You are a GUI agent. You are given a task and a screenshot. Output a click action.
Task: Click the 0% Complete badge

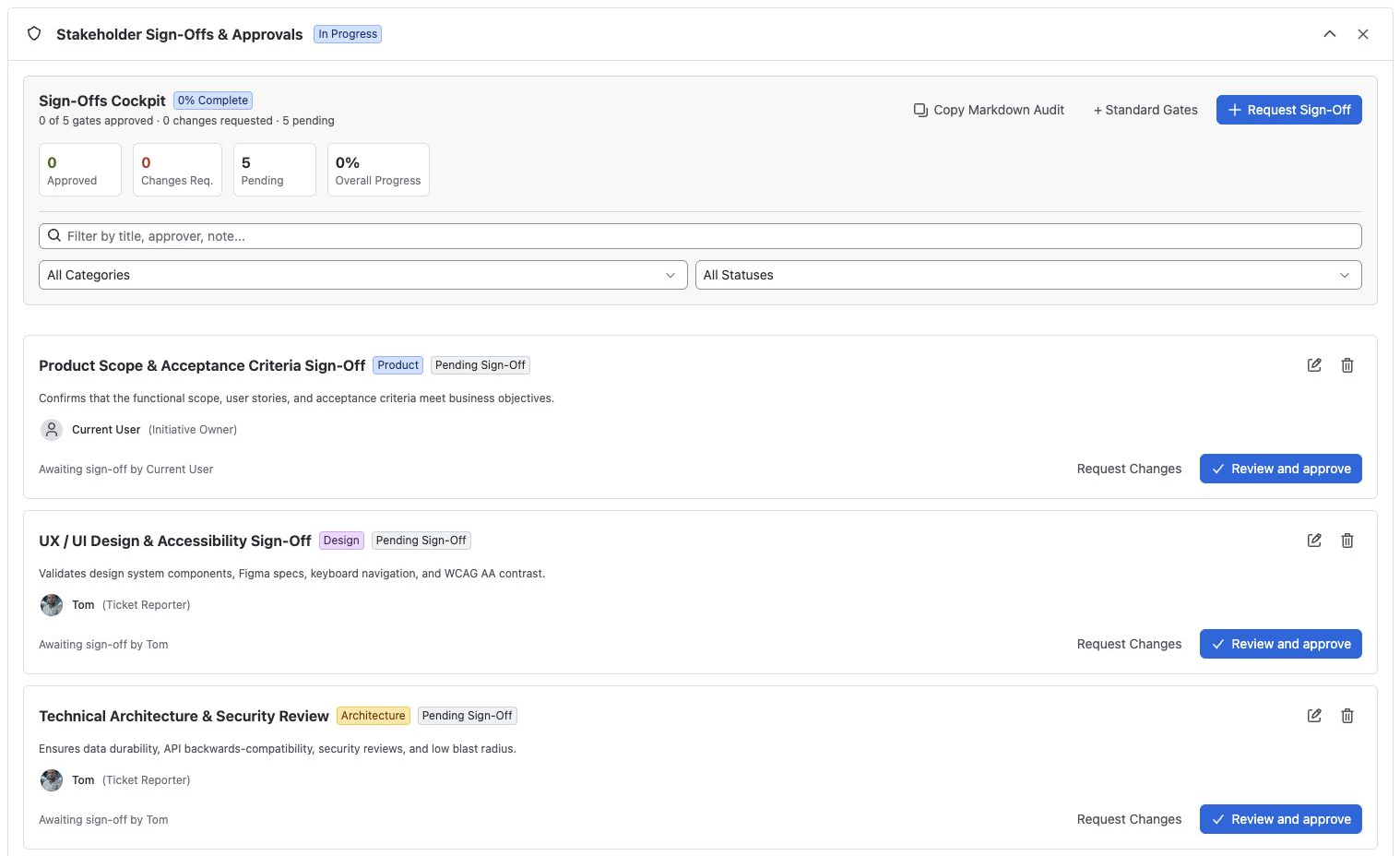coord(213,101)
